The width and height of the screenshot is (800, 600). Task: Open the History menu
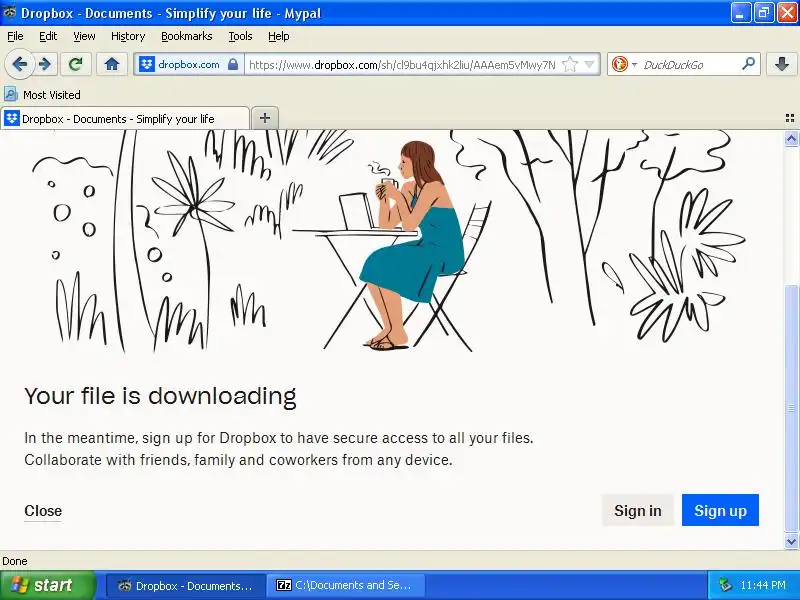pyautogui.click(x=128, y=36)
